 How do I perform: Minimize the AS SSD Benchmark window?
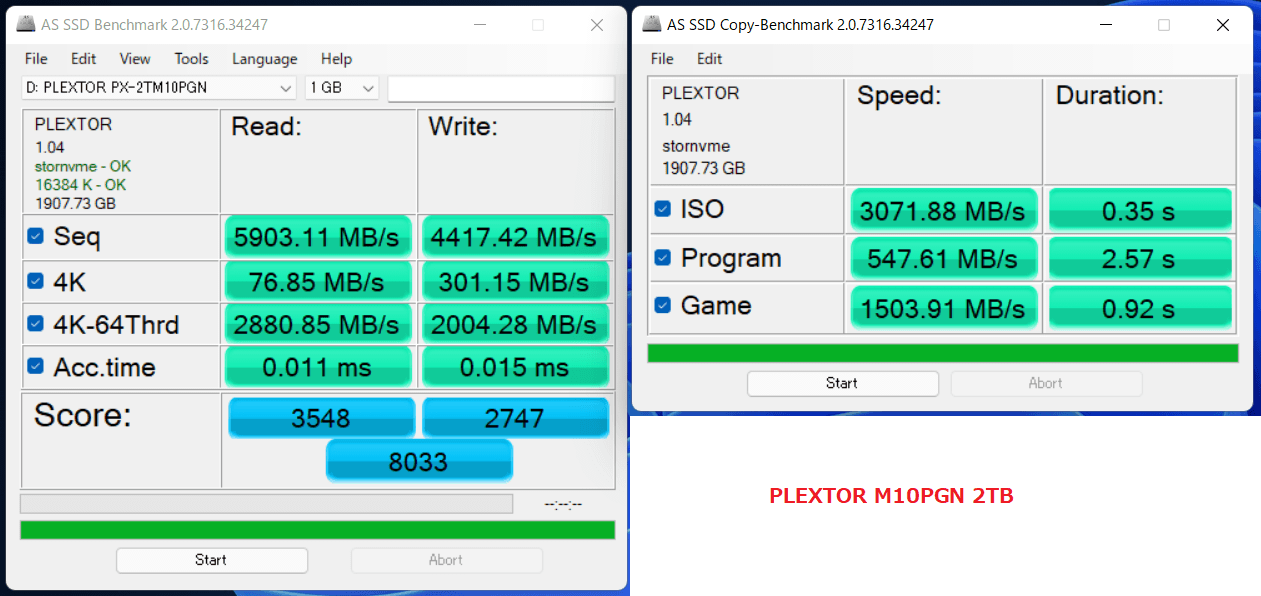(479, 25)
